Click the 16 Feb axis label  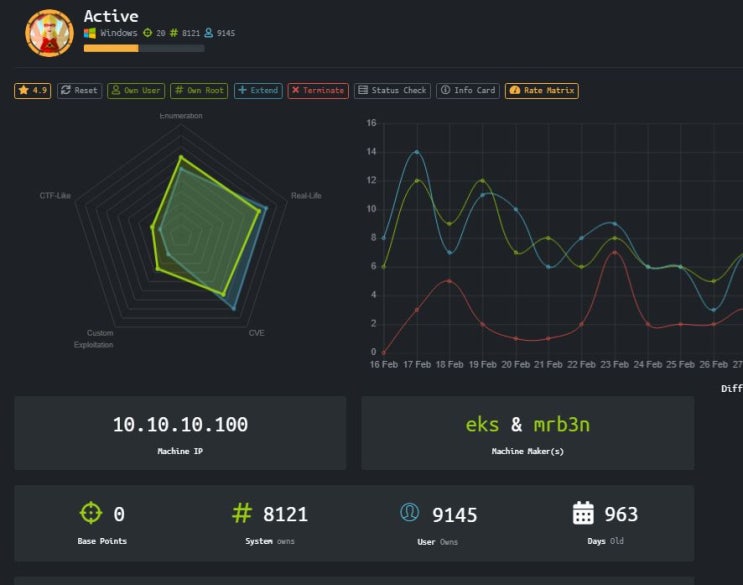tap(384, 364)
